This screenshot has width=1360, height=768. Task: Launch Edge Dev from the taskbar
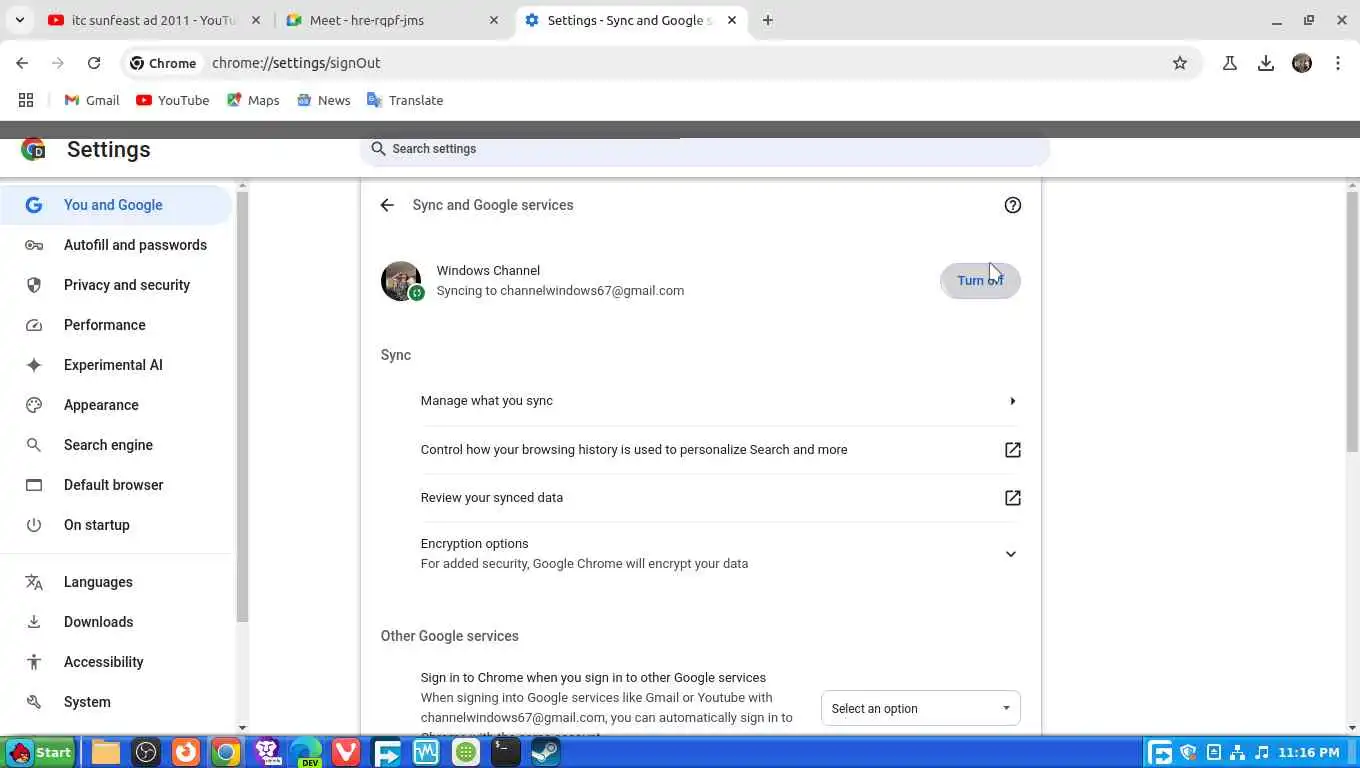point(306,752)
